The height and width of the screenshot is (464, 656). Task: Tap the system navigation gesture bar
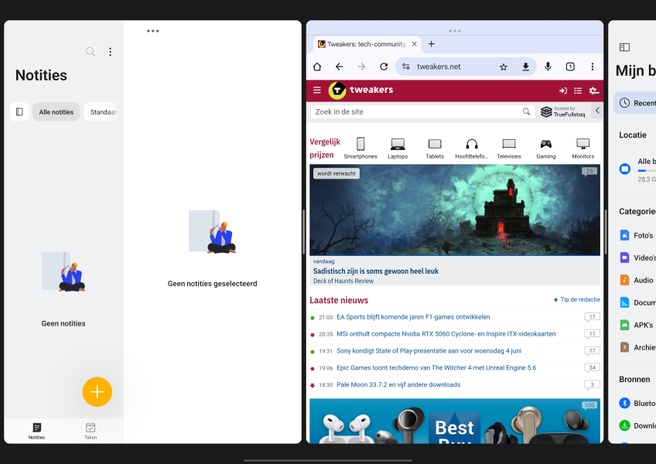coord(328,460)
